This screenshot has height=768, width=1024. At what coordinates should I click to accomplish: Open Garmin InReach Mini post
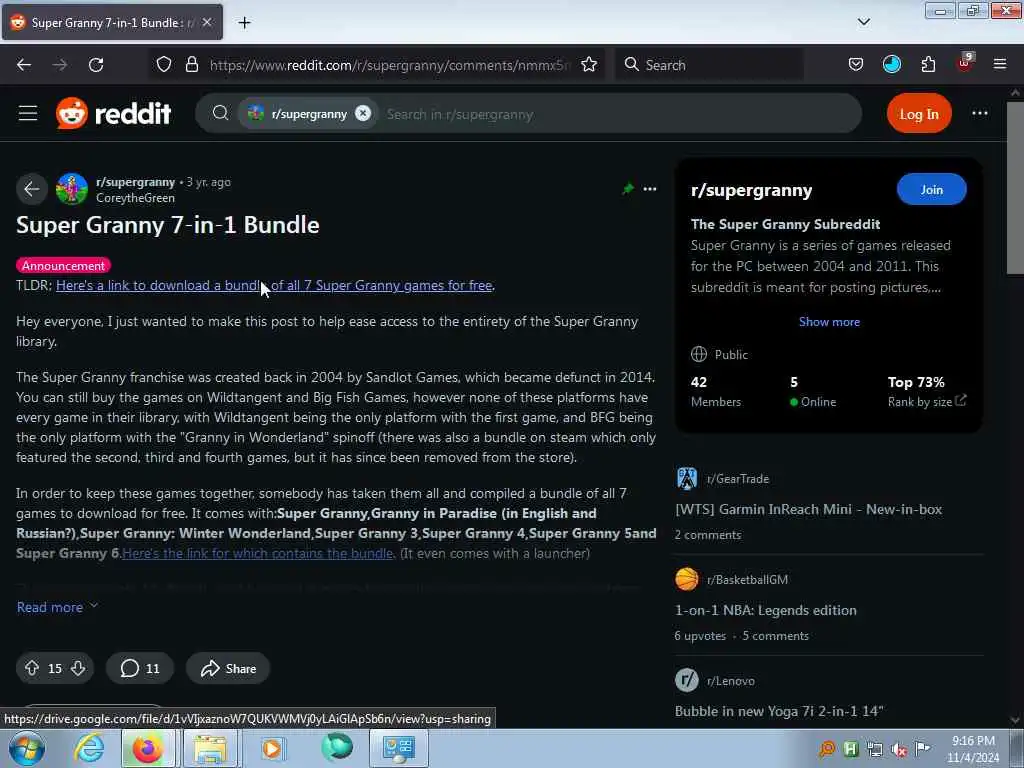click(808, 509)
